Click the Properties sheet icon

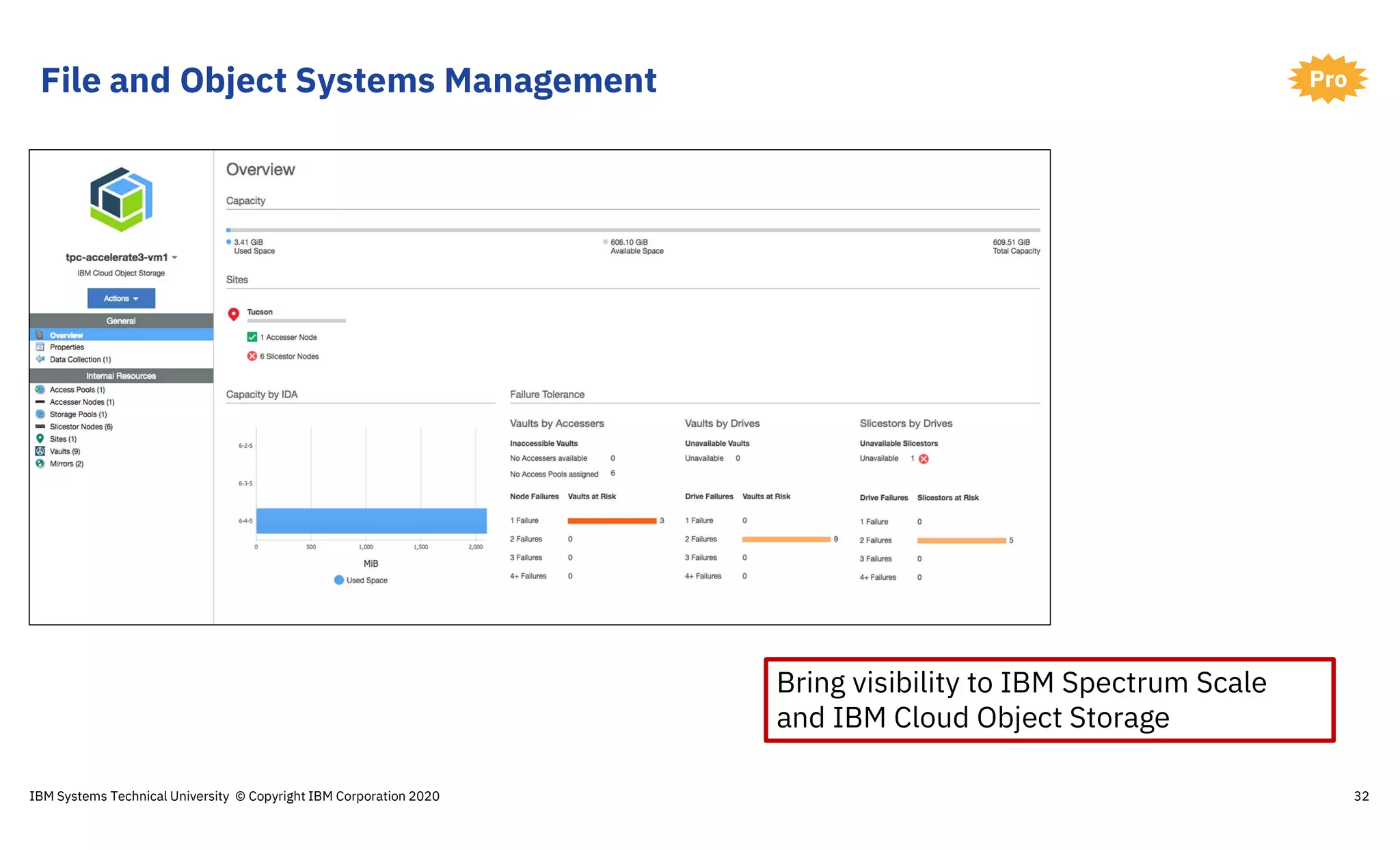point(40,347)
